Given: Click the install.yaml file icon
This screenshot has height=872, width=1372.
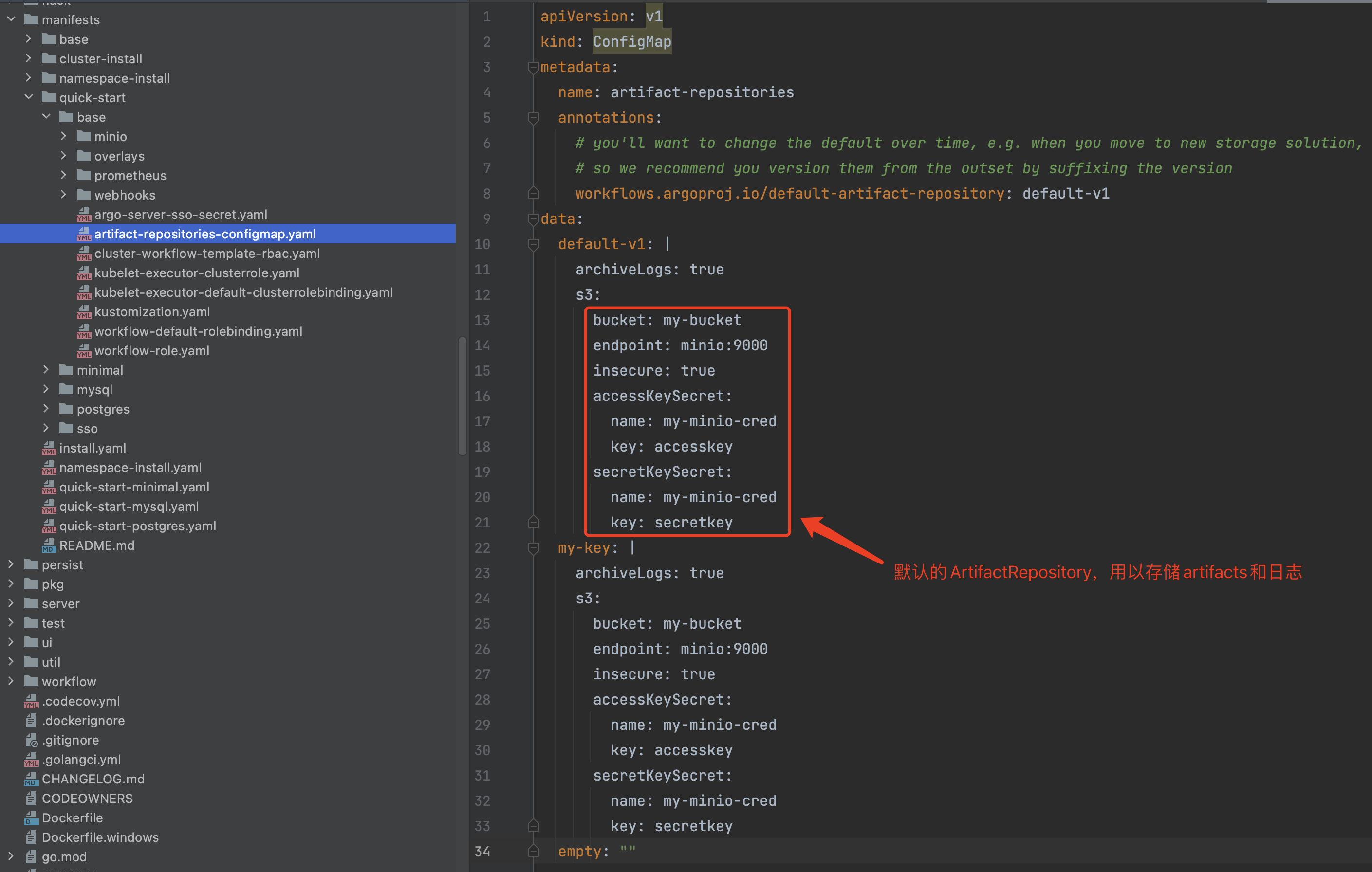Looking at the screenshot, I should (x=48, y=448).
